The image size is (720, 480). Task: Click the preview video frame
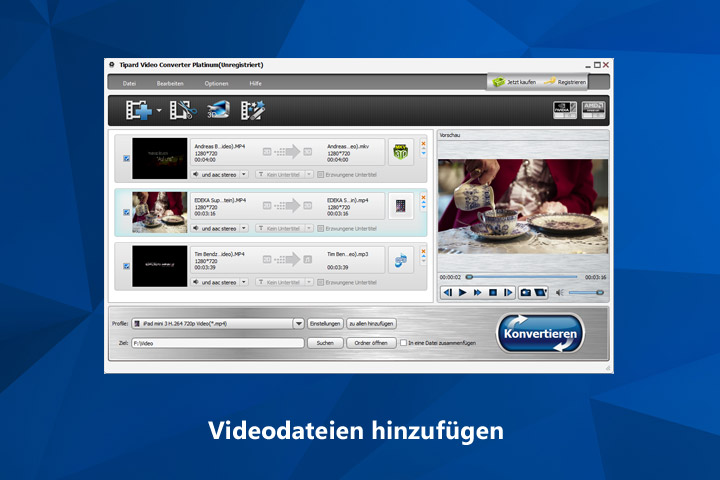(523, 206)
